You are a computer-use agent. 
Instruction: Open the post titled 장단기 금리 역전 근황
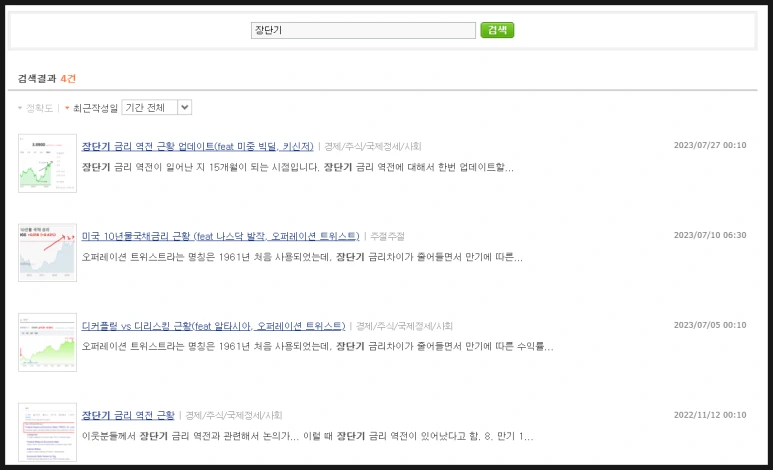coord(128,415)
